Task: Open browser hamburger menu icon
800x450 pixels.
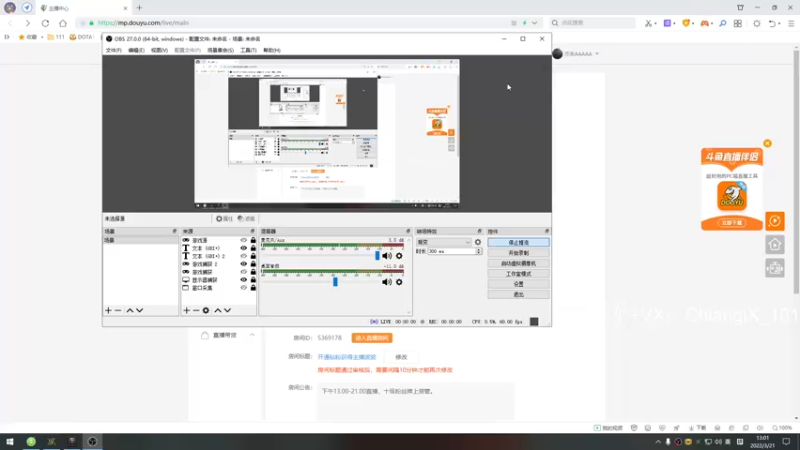Action: [x=791, y=23]
